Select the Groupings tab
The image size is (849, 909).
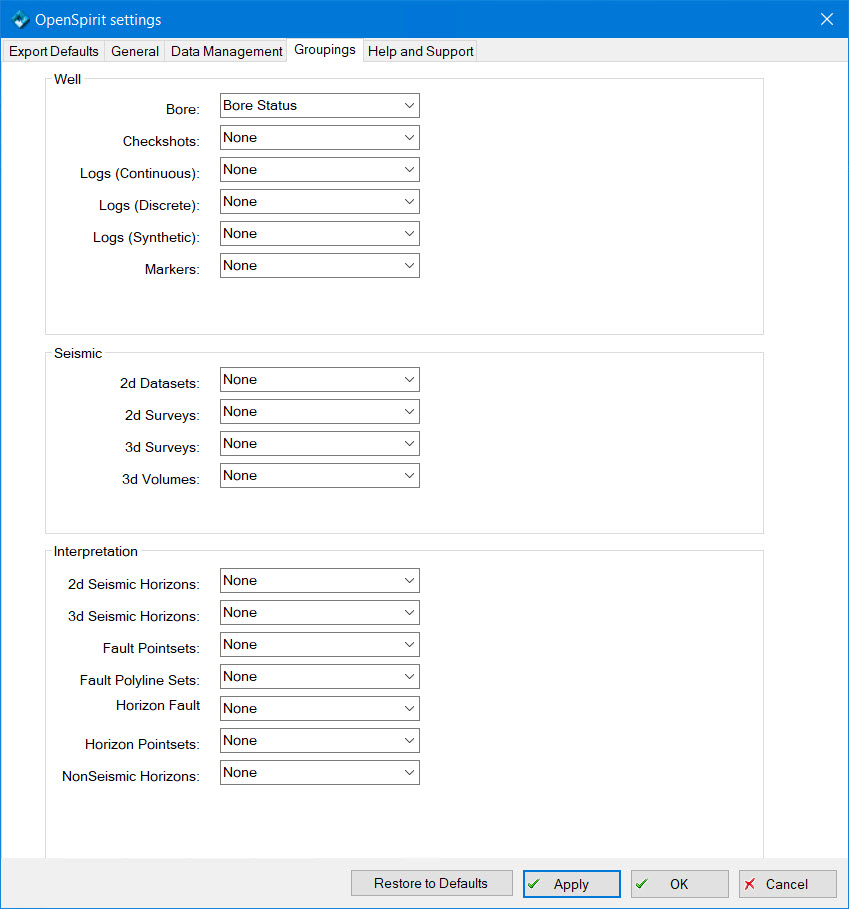[x=325, y=50]
